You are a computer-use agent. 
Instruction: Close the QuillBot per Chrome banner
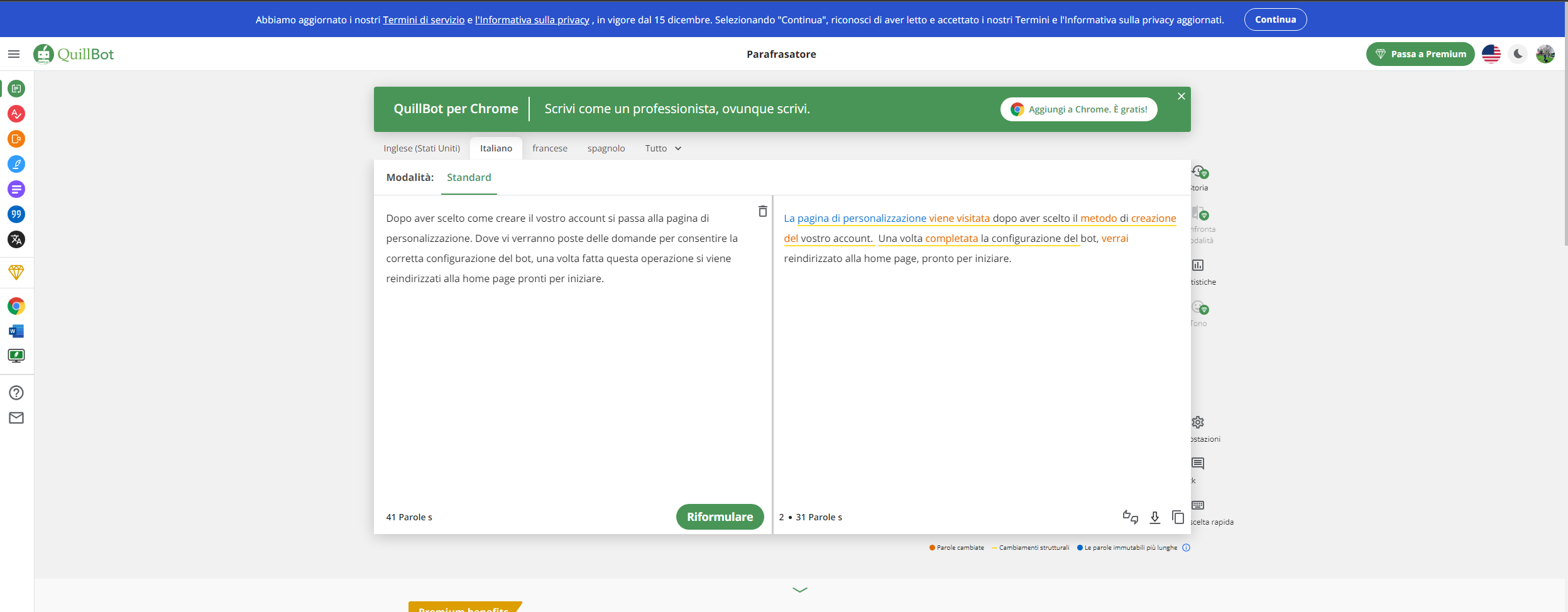point(1181,96)
